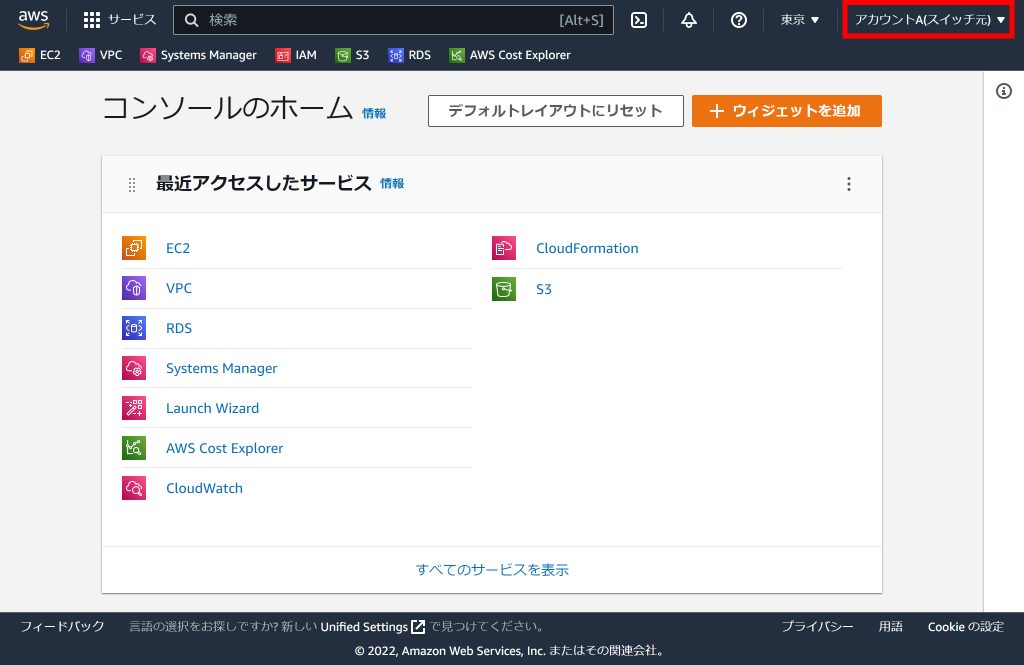The height and width of the screenshot is (665, 1024).
Task: Open the help question mark icon
Action: (739, 20)
